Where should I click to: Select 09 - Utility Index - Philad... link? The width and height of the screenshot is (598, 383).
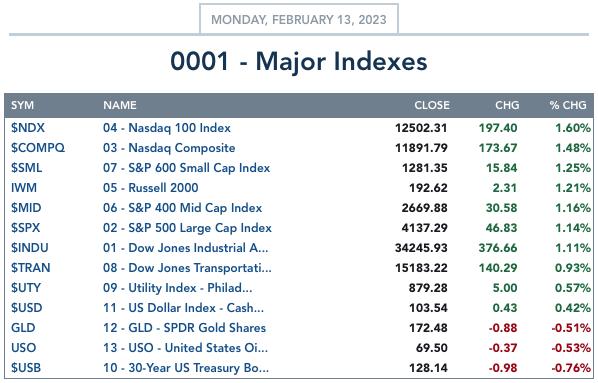178,288
